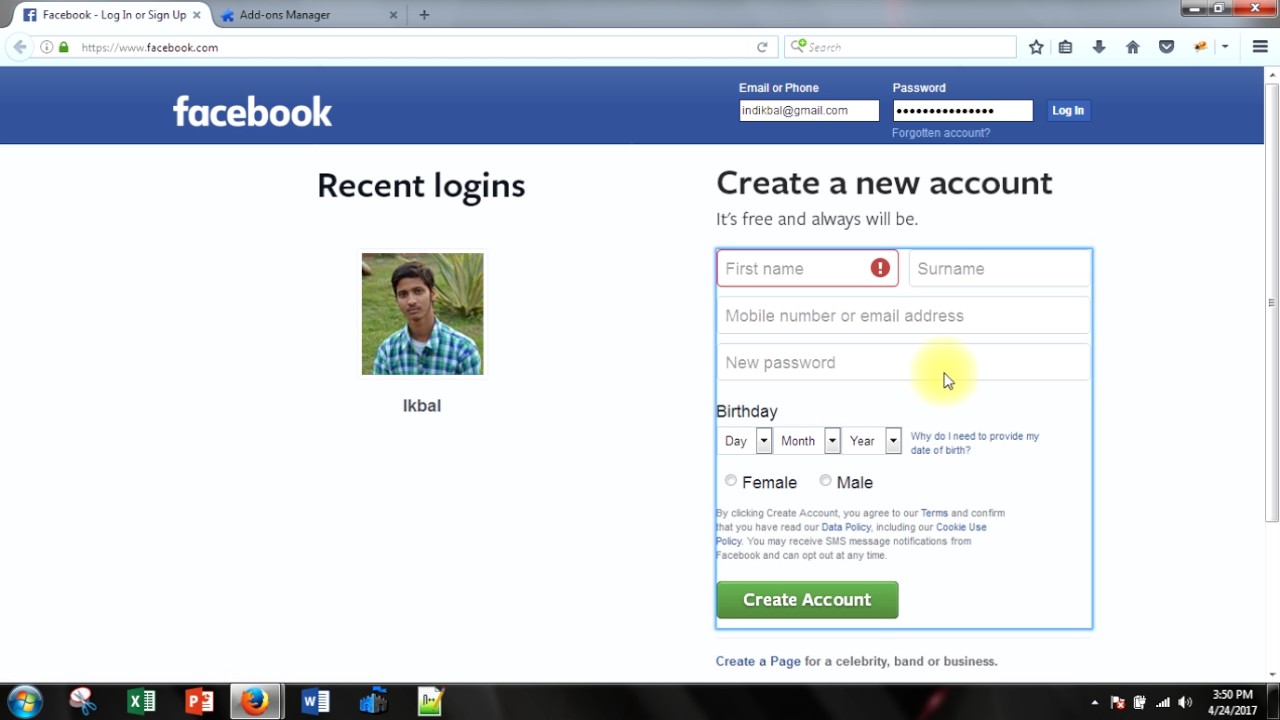Open a new browser tab

(x=424, y=15)
